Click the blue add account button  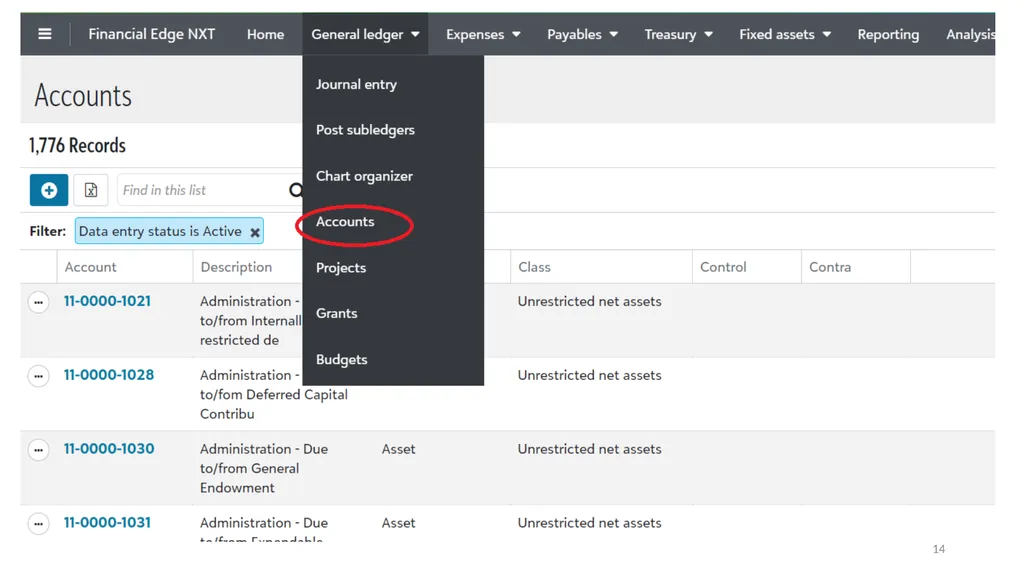click(x=49, y=190)
